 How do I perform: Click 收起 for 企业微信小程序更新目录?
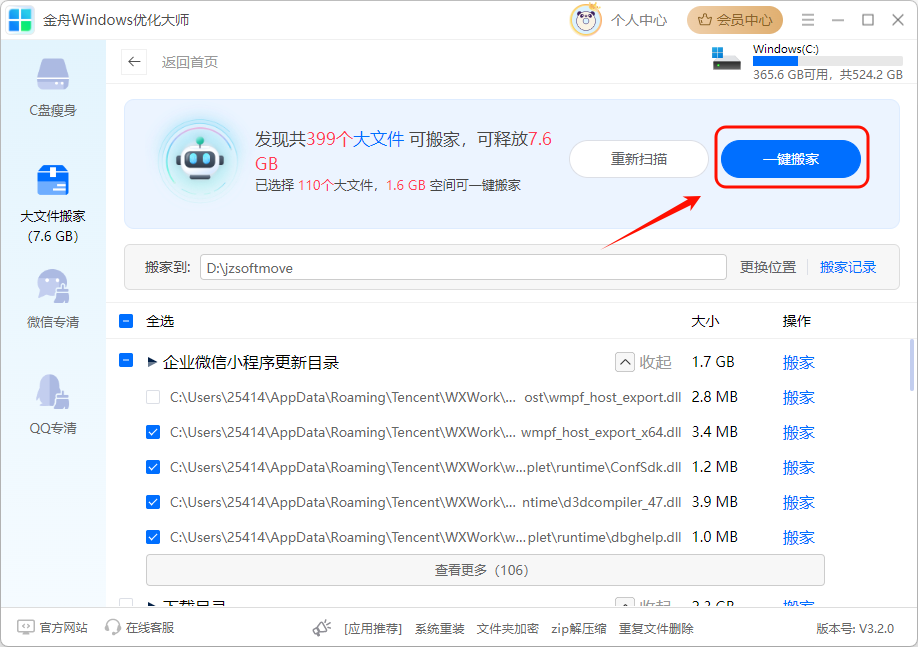643,362
